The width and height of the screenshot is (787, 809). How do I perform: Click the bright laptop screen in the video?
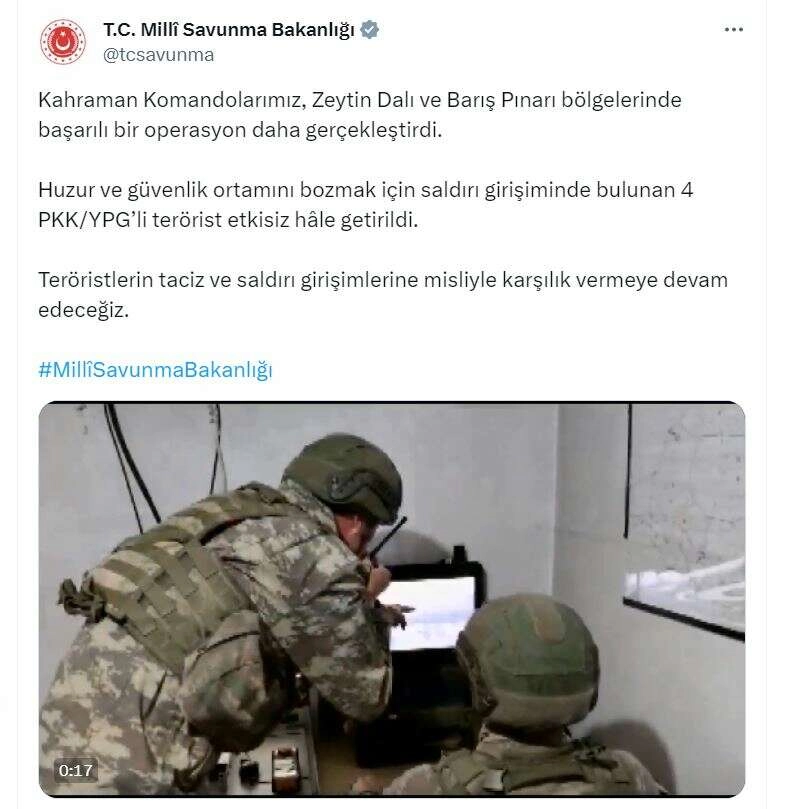430,611
